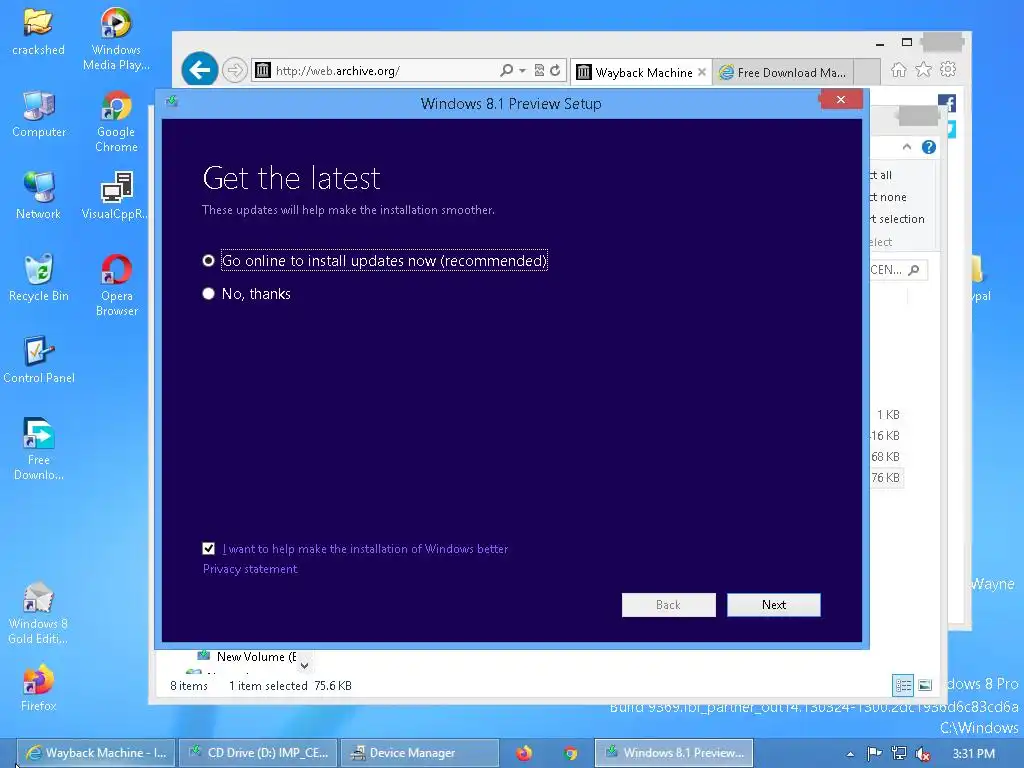Screen dimensions: 1024x768
Task: Open the VisualCppR desktop shortcut
Action: [116, 195]
